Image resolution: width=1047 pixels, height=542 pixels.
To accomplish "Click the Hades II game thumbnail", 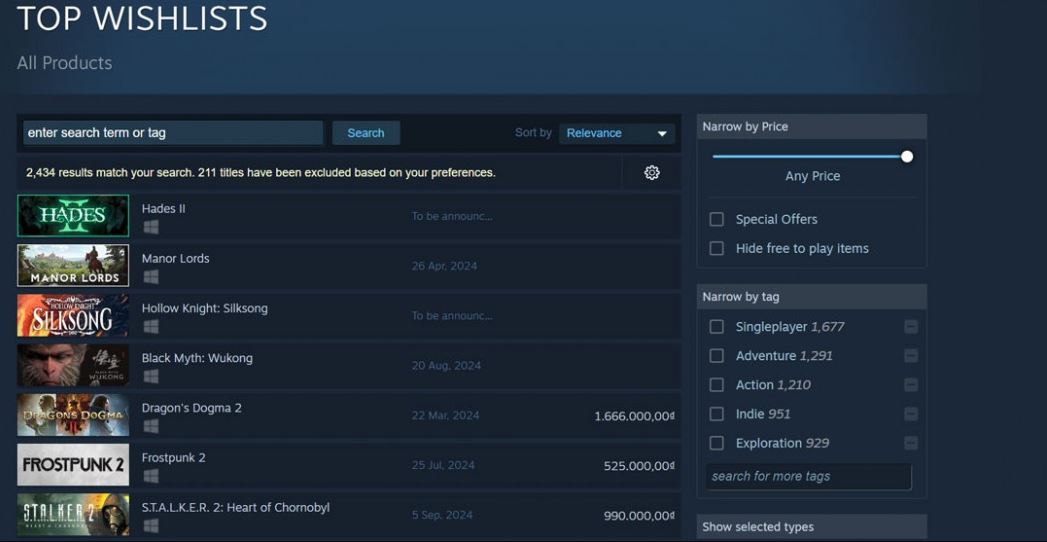I will 73,216.
